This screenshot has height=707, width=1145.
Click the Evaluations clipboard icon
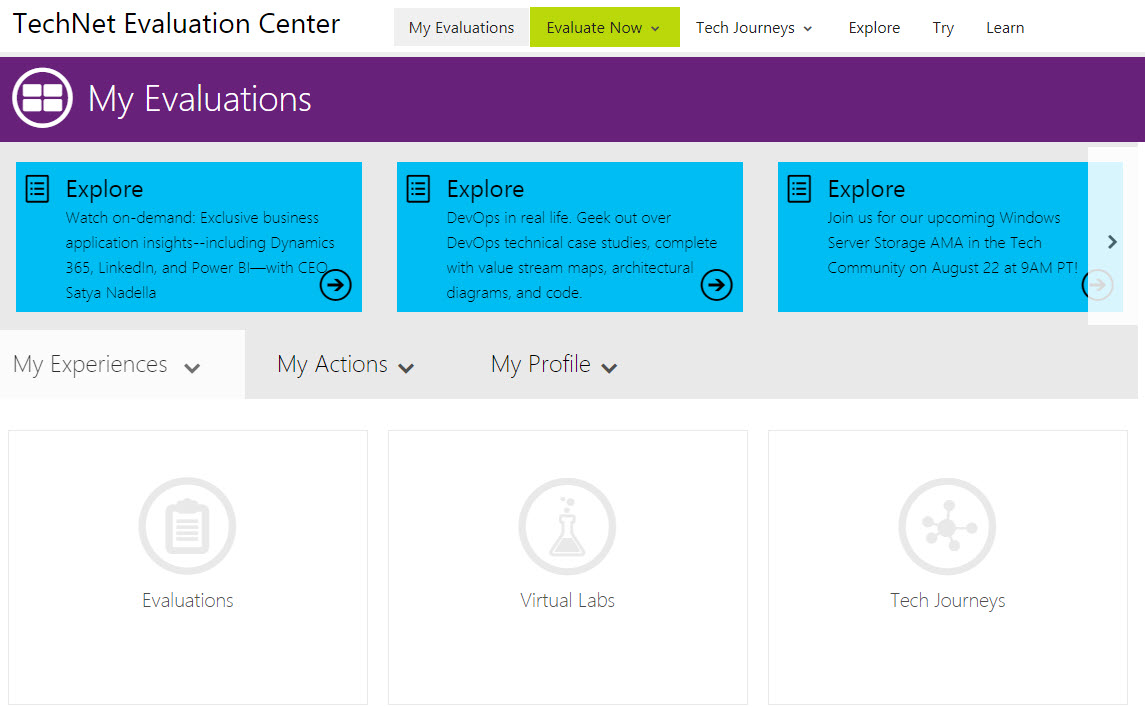click(x=187, y=526)
